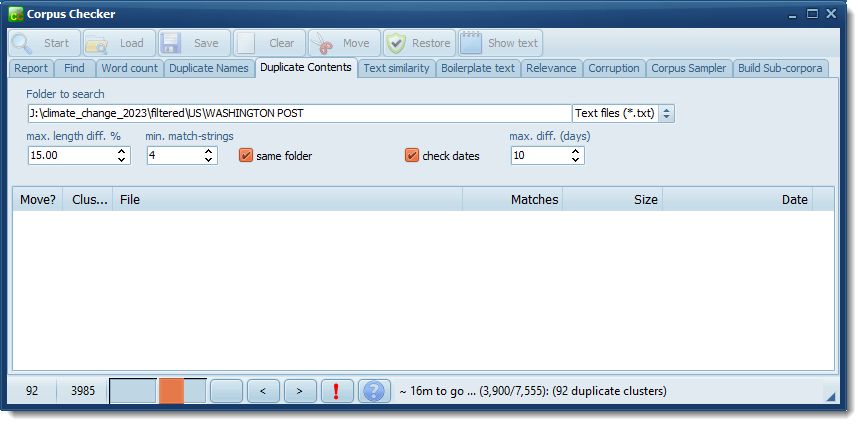Click the Restore shield button
The width and height of the screenshot is (862, 426).
tap(419, 43)
